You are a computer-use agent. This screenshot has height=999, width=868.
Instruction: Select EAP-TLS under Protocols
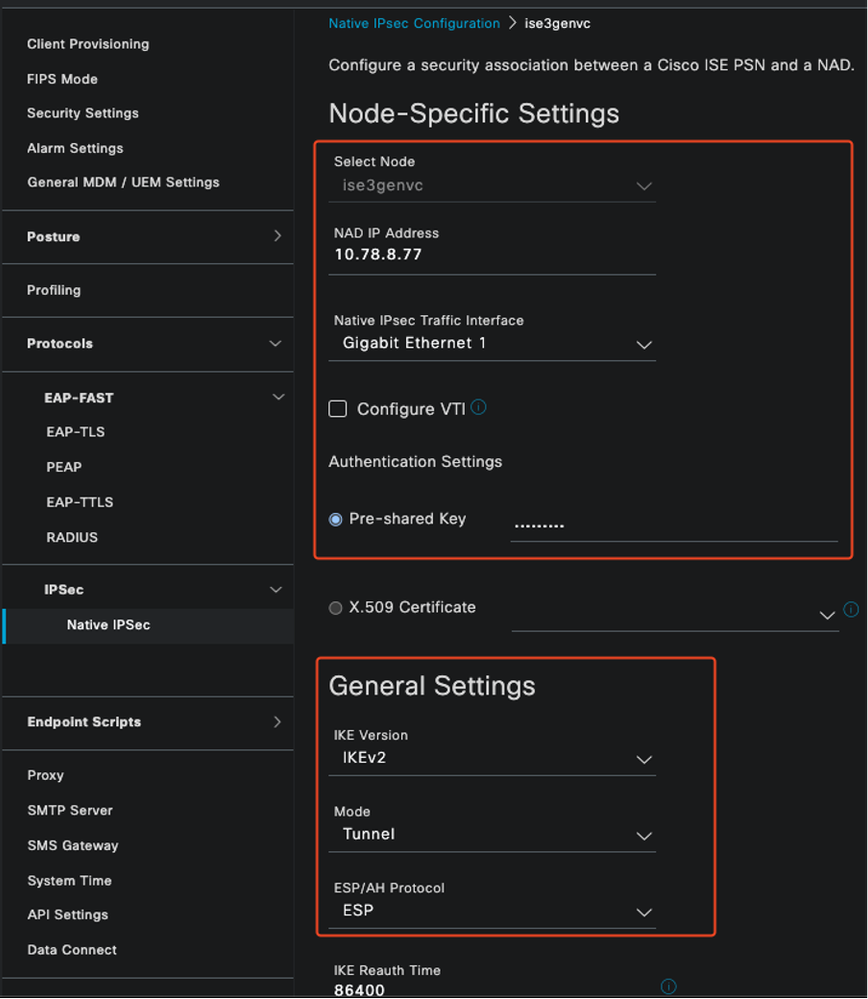pos(75,432)
